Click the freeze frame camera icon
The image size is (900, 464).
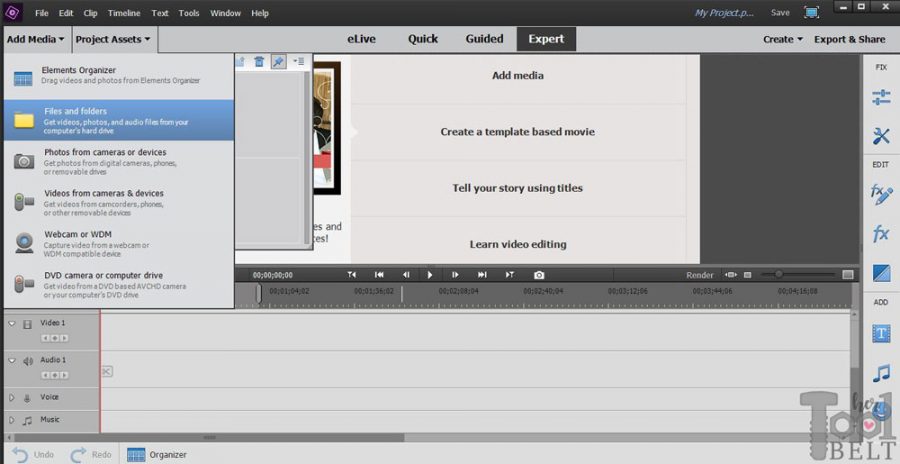(x=539, y=275)
